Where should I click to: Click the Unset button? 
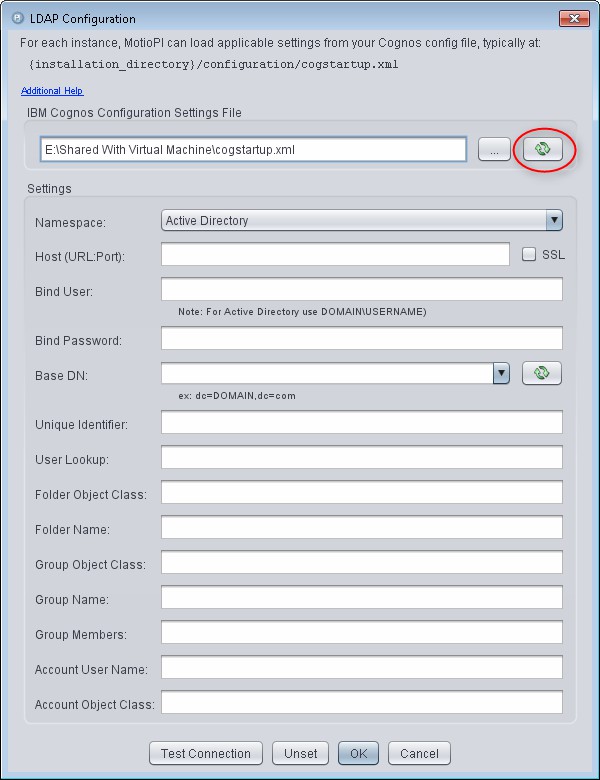click(300, 753)
